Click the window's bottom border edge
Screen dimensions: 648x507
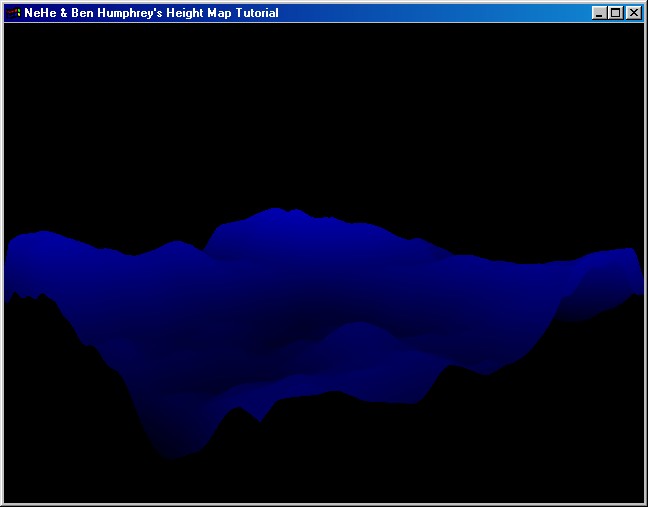[x=320, y=504]
